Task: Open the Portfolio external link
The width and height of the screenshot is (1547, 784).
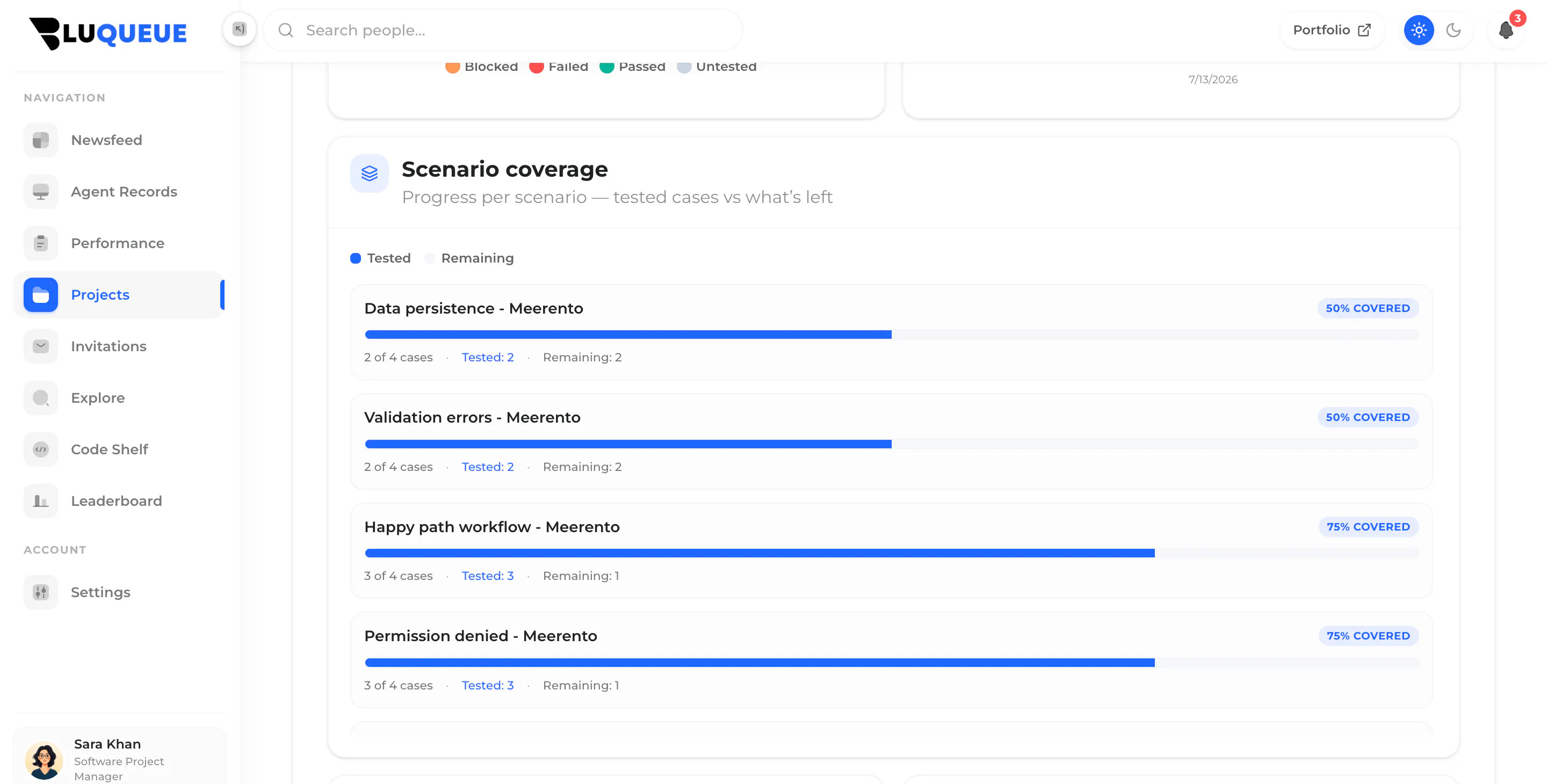Action: [x=1332, y=30]
